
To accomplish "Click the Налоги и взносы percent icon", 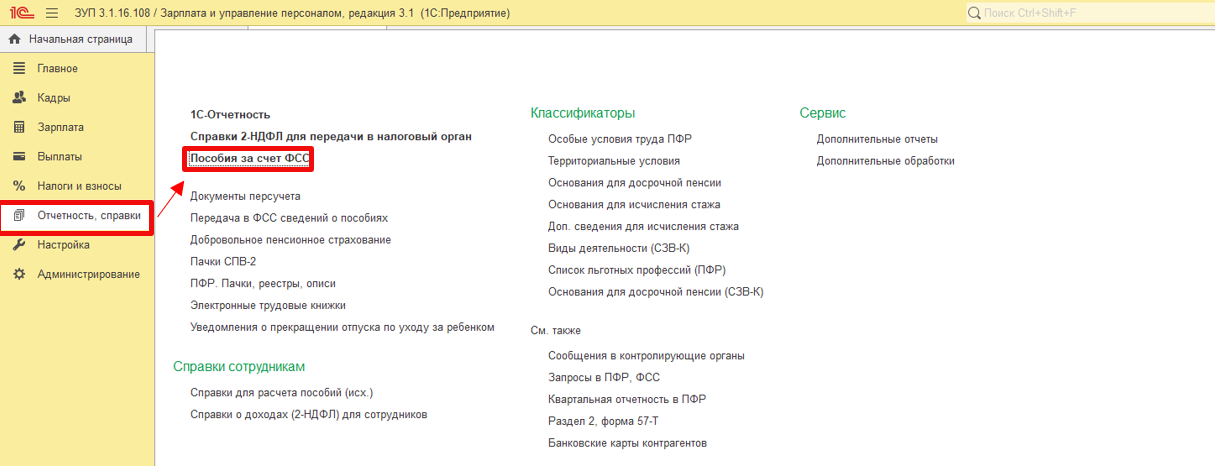I will pyautogui.click(x=18, y=186).
